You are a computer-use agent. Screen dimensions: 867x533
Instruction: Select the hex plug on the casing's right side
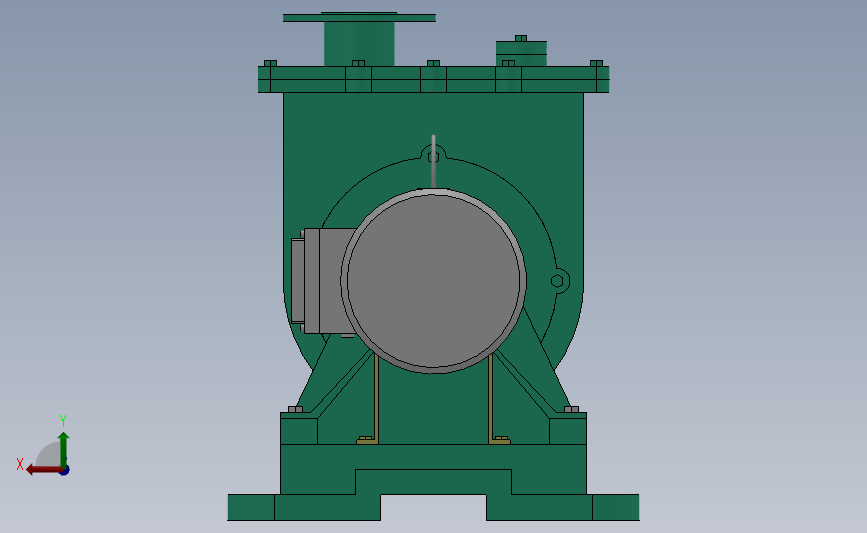point(557,281)
